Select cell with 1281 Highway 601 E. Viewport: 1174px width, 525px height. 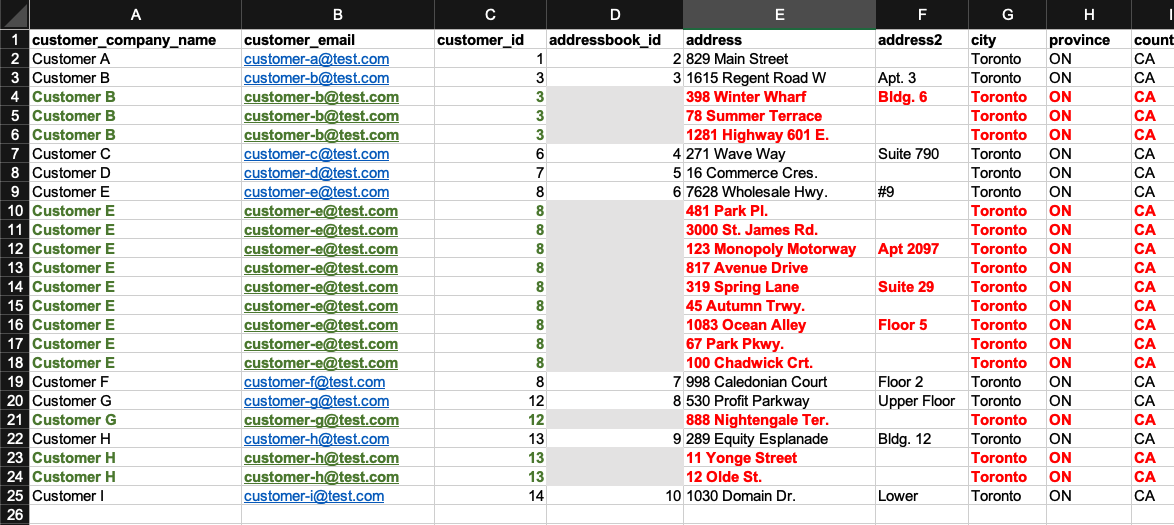pyautogui.click(x=779, y=135)
